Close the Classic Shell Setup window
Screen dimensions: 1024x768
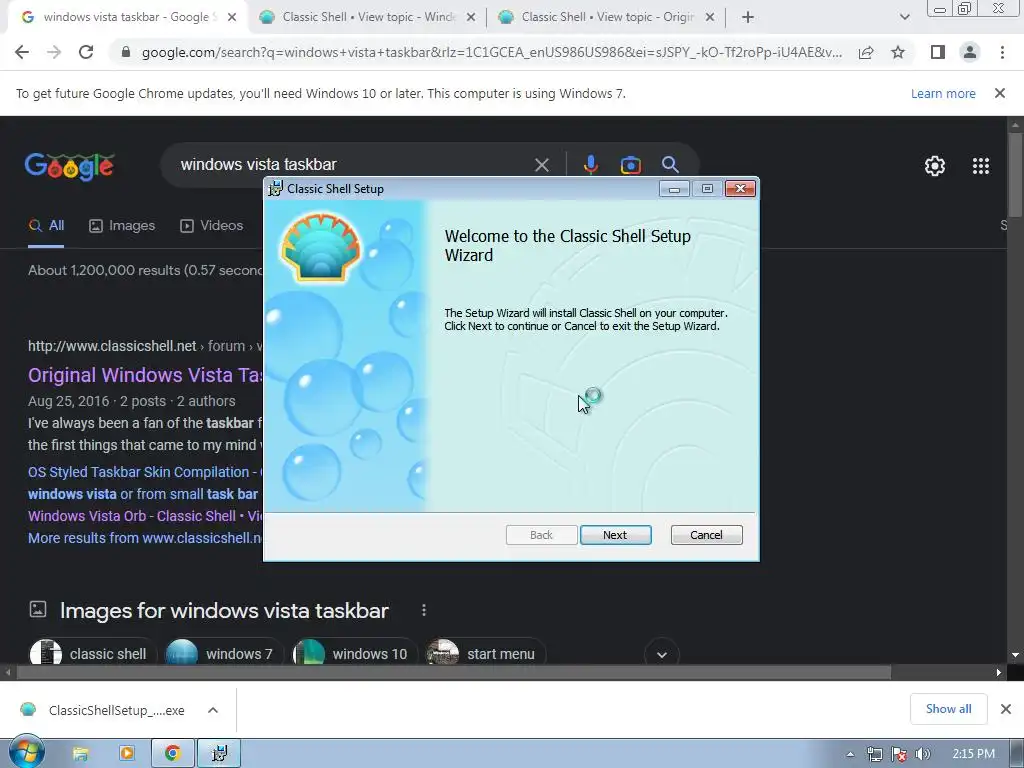[740, 189]
